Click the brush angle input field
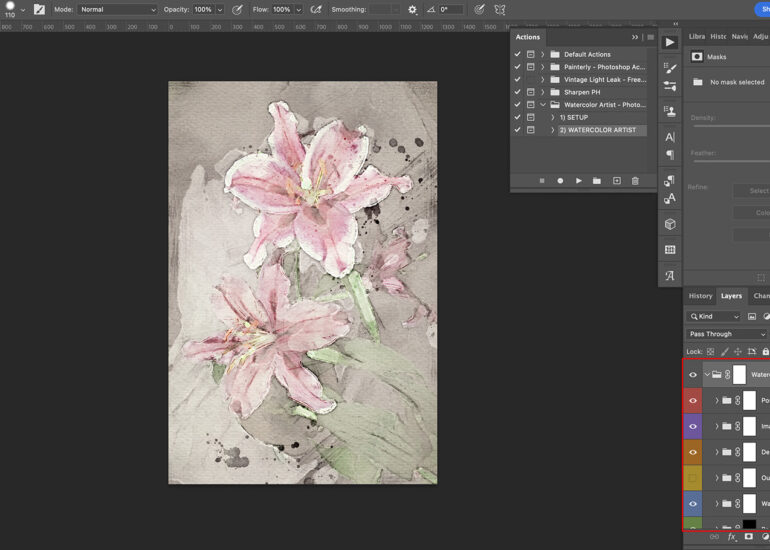Image resolution: width=770 pixels, height=550 pixels. tap(451, 9)
